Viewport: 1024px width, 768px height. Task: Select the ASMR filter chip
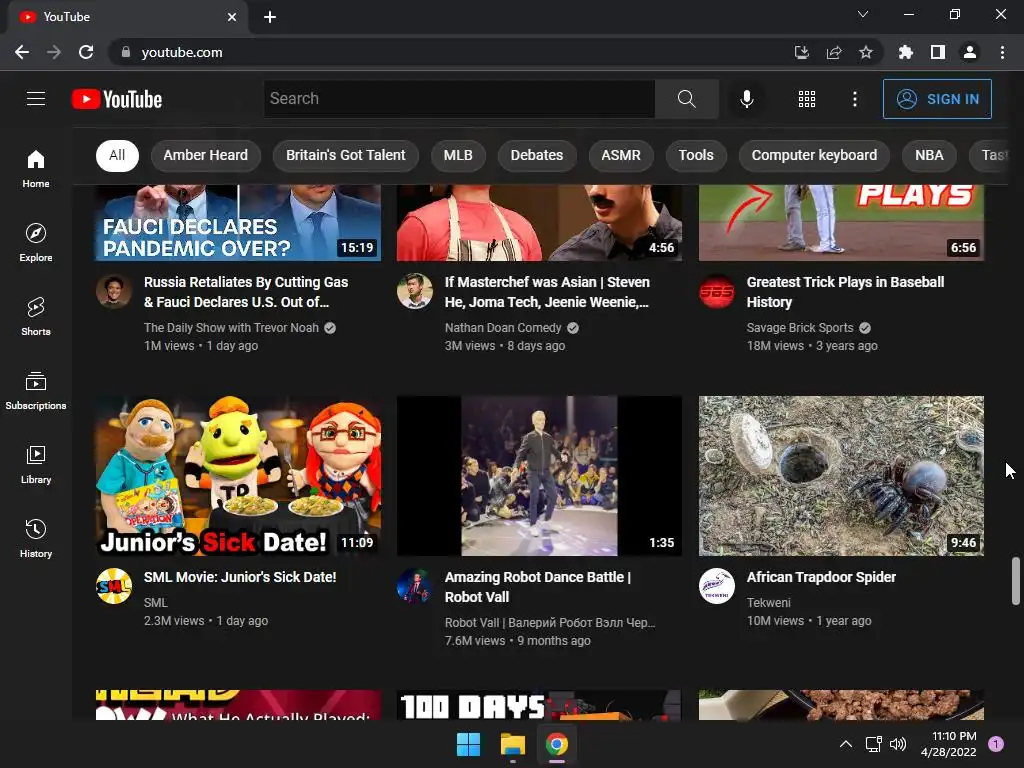(x=621, y=155)
